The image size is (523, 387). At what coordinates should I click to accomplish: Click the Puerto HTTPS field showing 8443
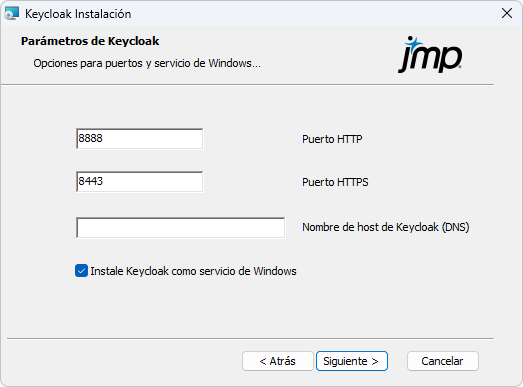[139, 181]
